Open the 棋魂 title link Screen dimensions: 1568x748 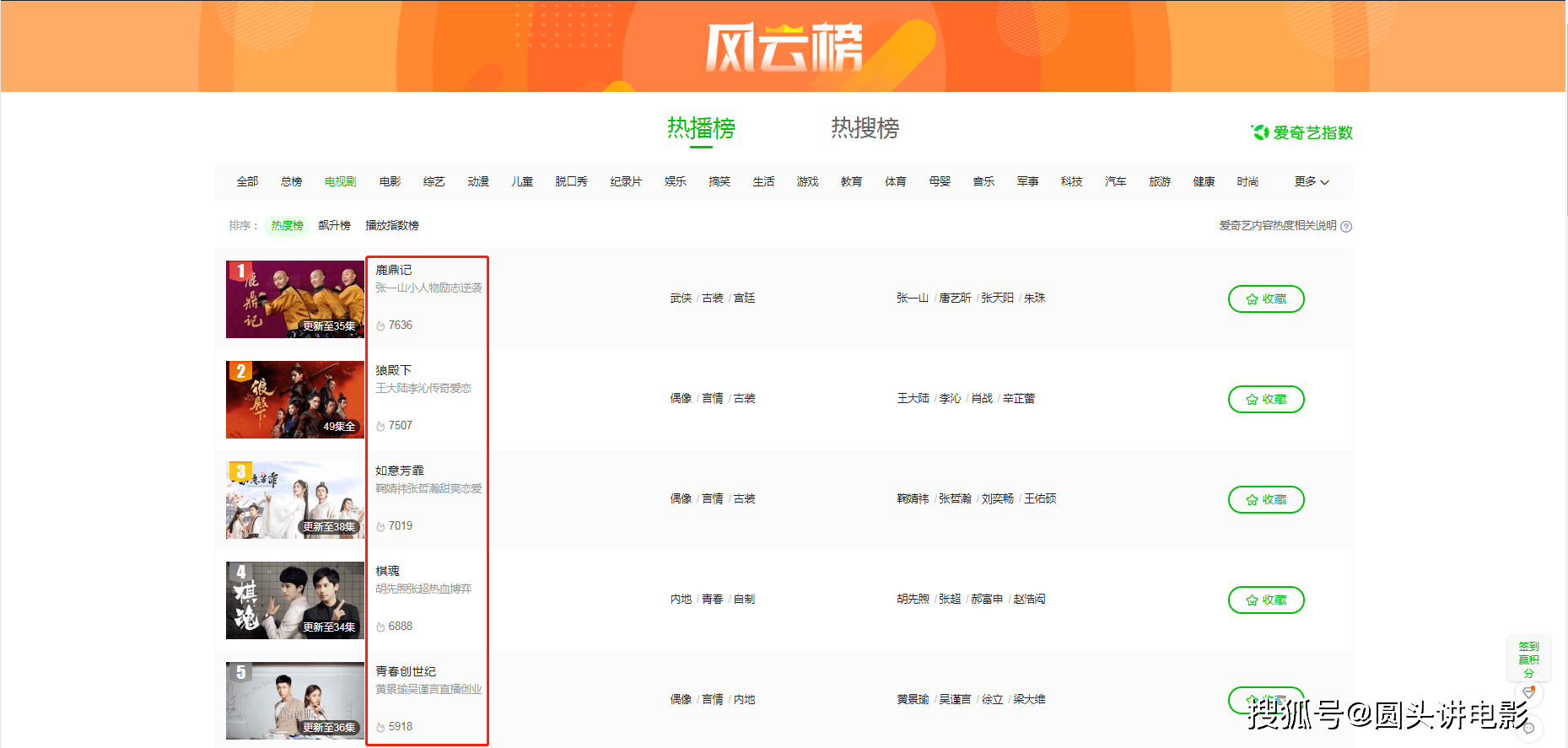coord(388,571)
